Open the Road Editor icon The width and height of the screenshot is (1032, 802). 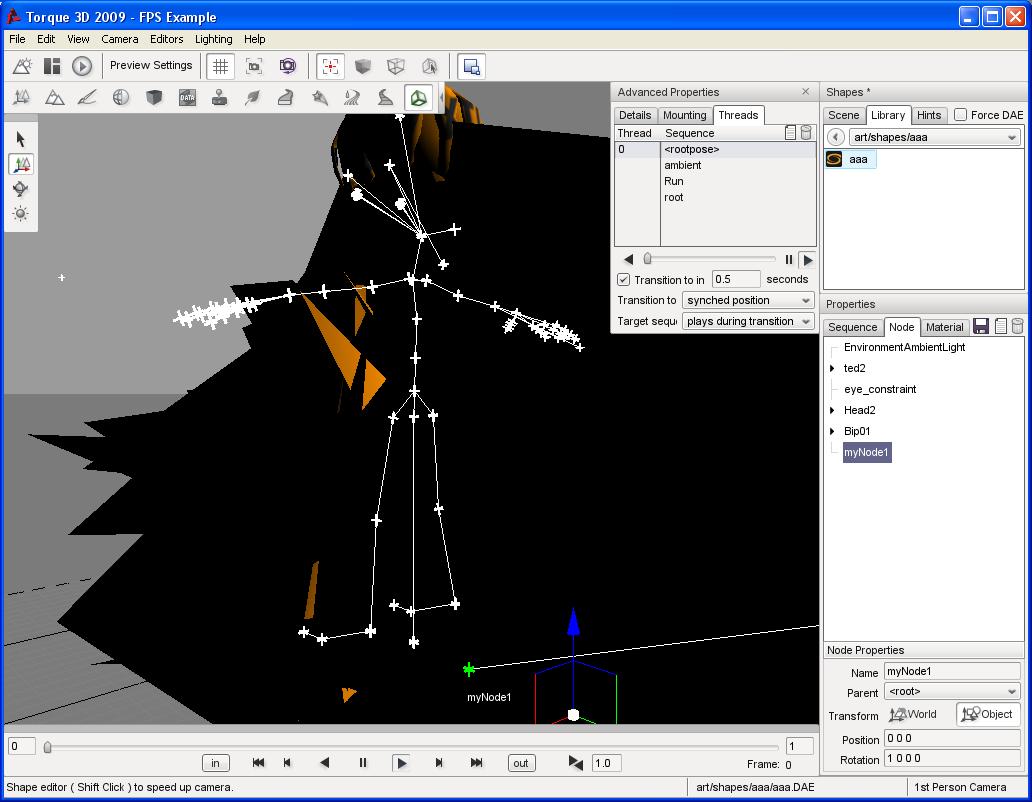click(x=386, y=98)
